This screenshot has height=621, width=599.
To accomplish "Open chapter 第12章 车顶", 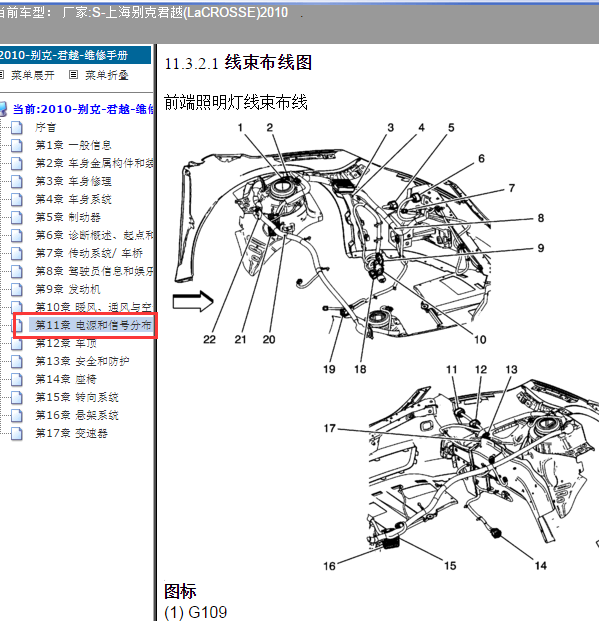I will [66, 343].
